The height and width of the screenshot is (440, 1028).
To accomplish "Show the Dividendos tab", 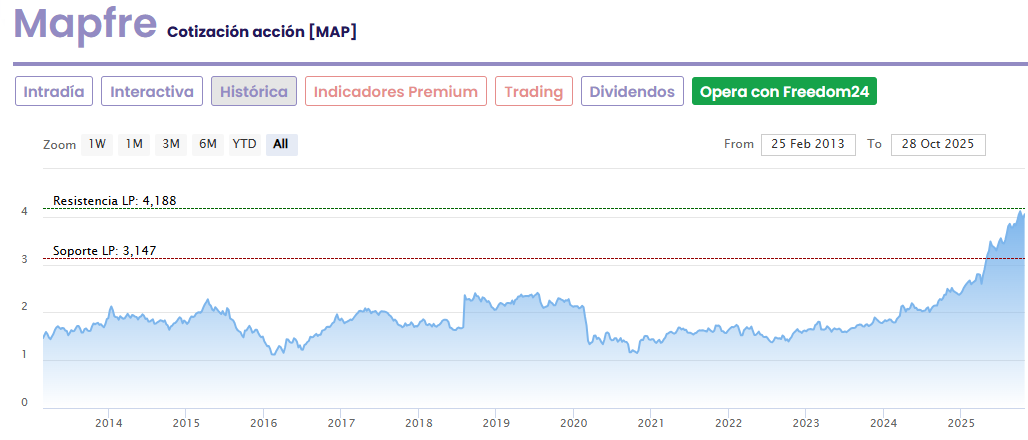I will [632, 92].
